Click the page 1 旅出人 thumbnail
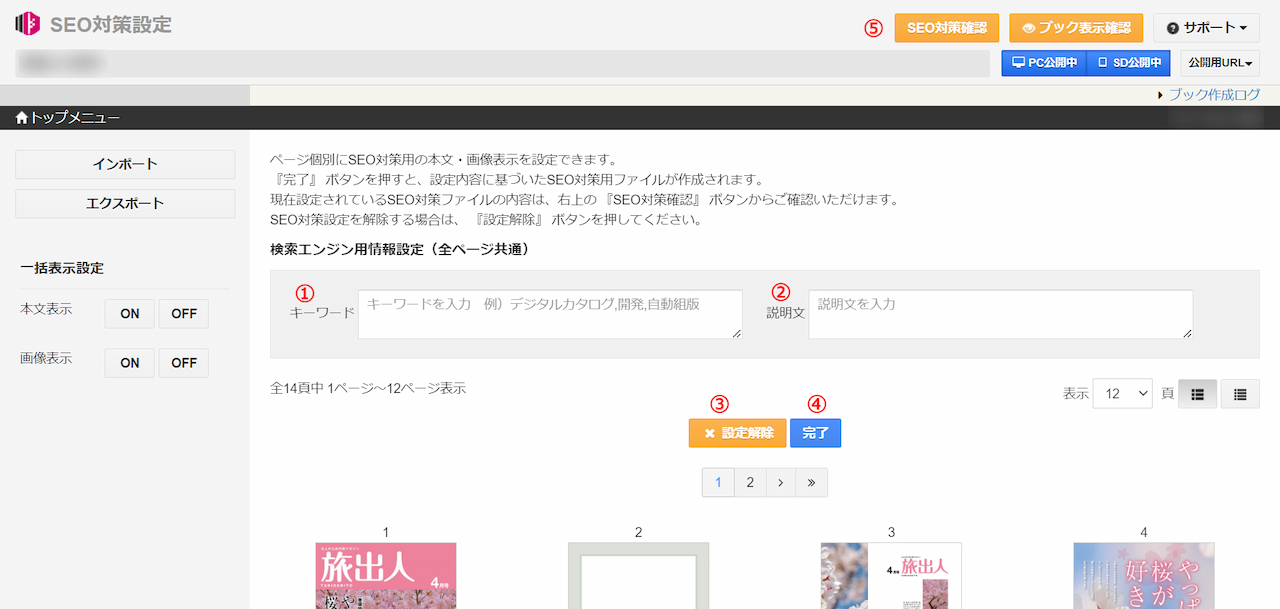 coord(385,577)
